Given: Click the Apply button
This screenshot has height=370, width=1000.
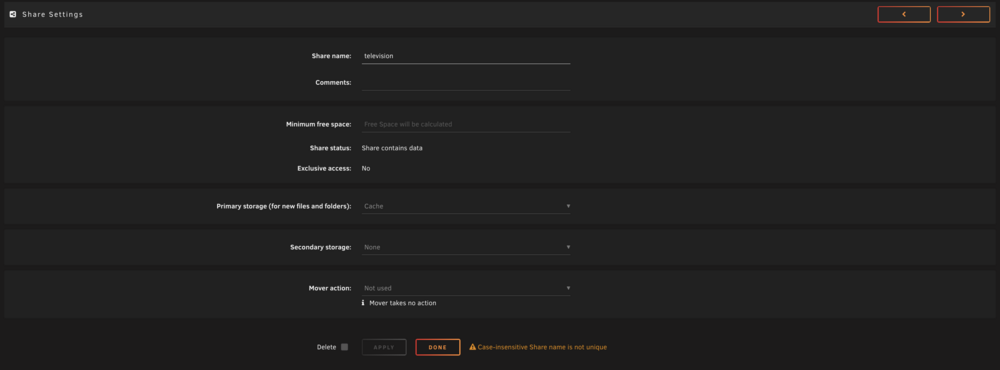Looking at the screenshot, I should (x=384, y=347).
